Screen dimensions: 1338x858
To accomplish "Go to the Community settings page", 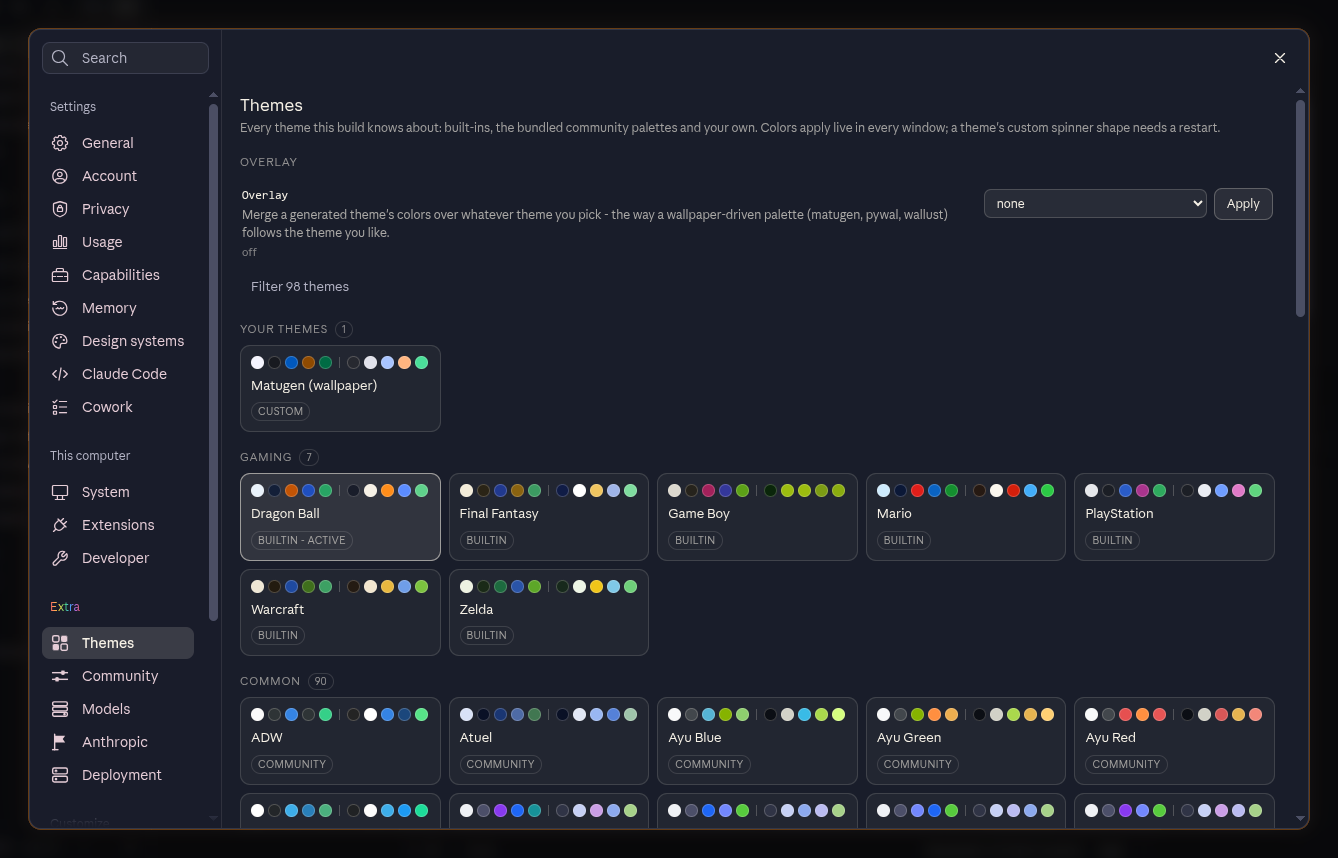I will pyautogui.click(x=118, y=676).
